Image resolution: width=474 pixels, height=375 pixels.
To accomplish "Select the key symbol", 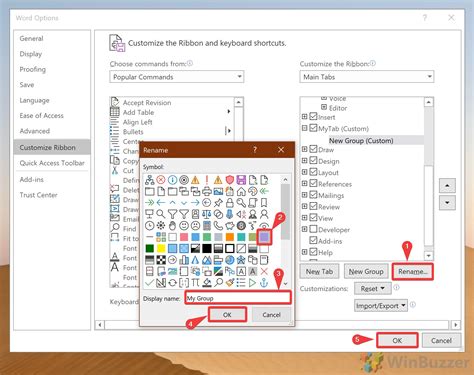I will [x=241, y=203].
